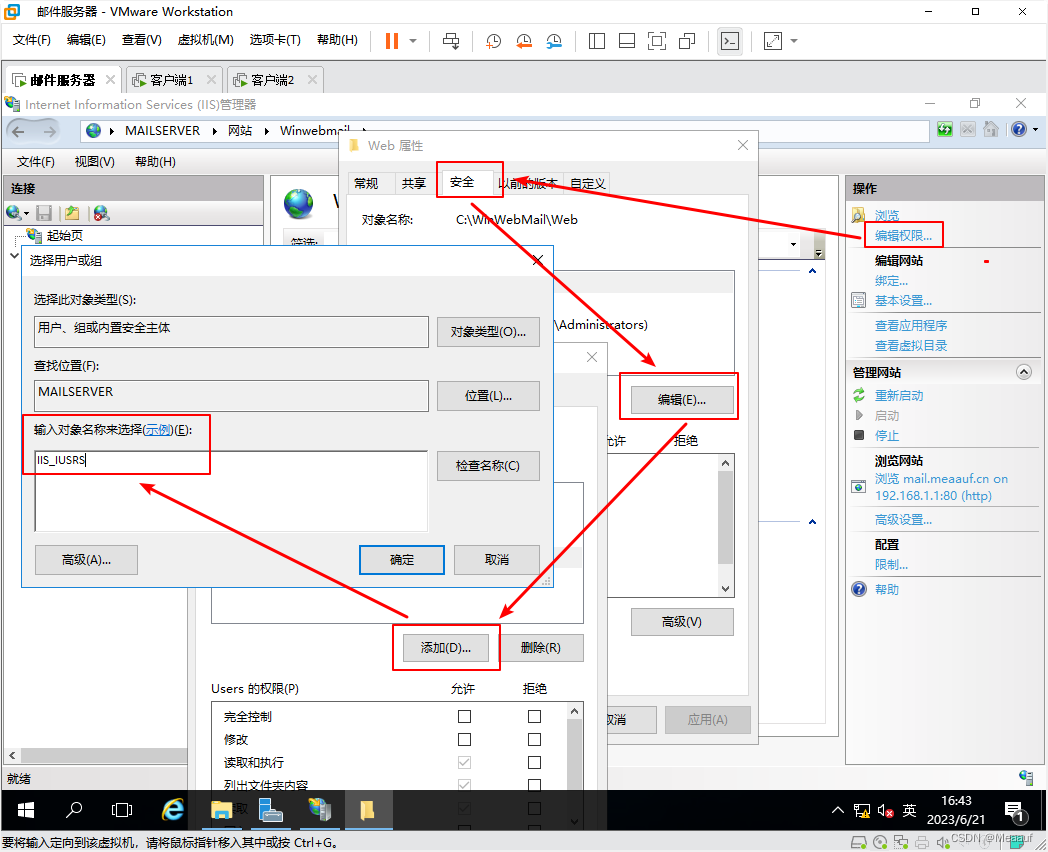Open the dropdown next to stretch display
The width and height of the screenshot is (1048, 852).
pyautogui.click(x=794, y=41)
